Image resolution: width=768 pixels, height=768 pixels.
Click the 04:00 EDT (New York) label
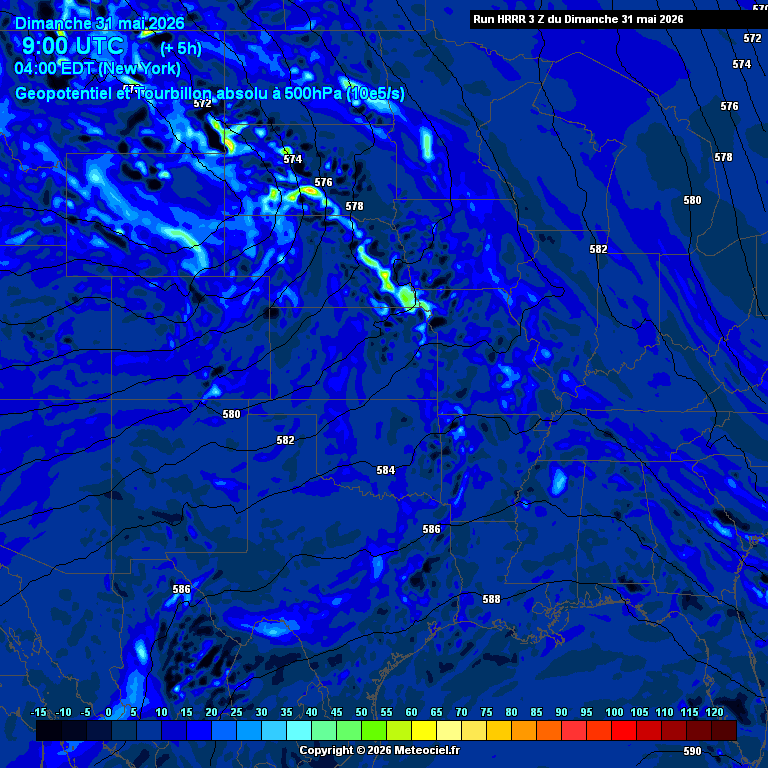coord(97,69)
